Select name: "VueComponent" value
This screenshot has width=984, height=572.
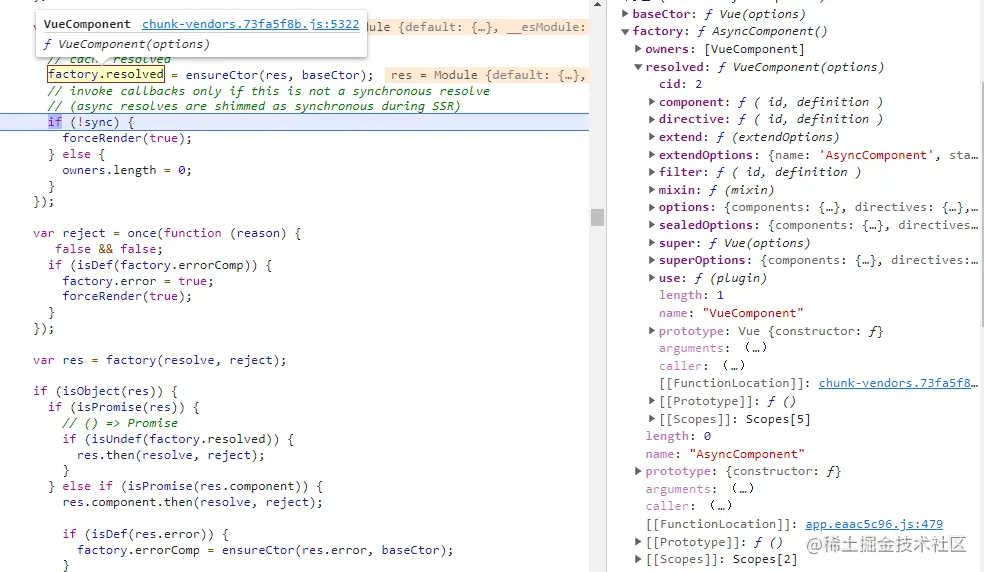[x=752, y=313]
